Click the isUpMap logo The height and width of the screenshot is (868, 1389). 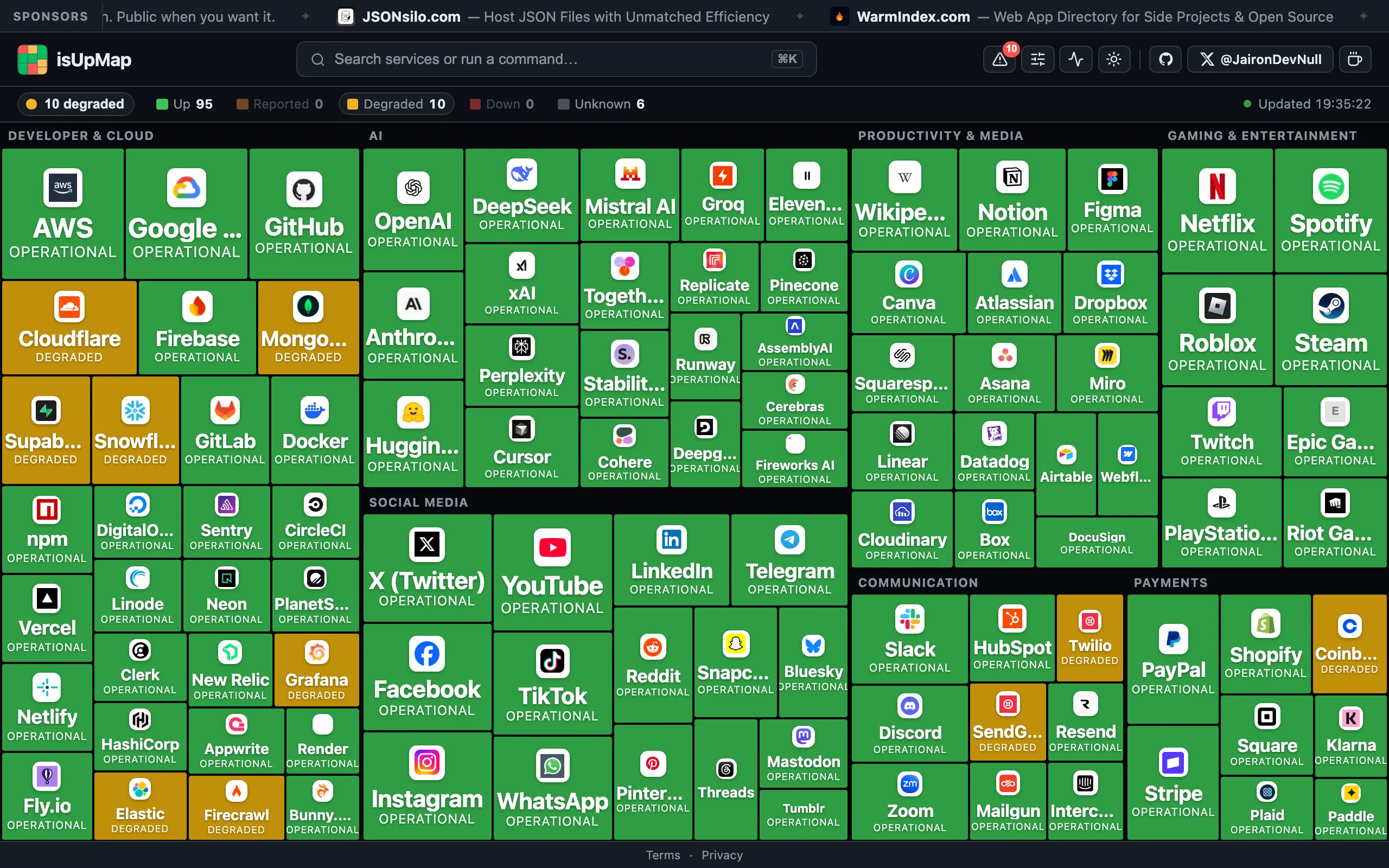click(75, 60)
